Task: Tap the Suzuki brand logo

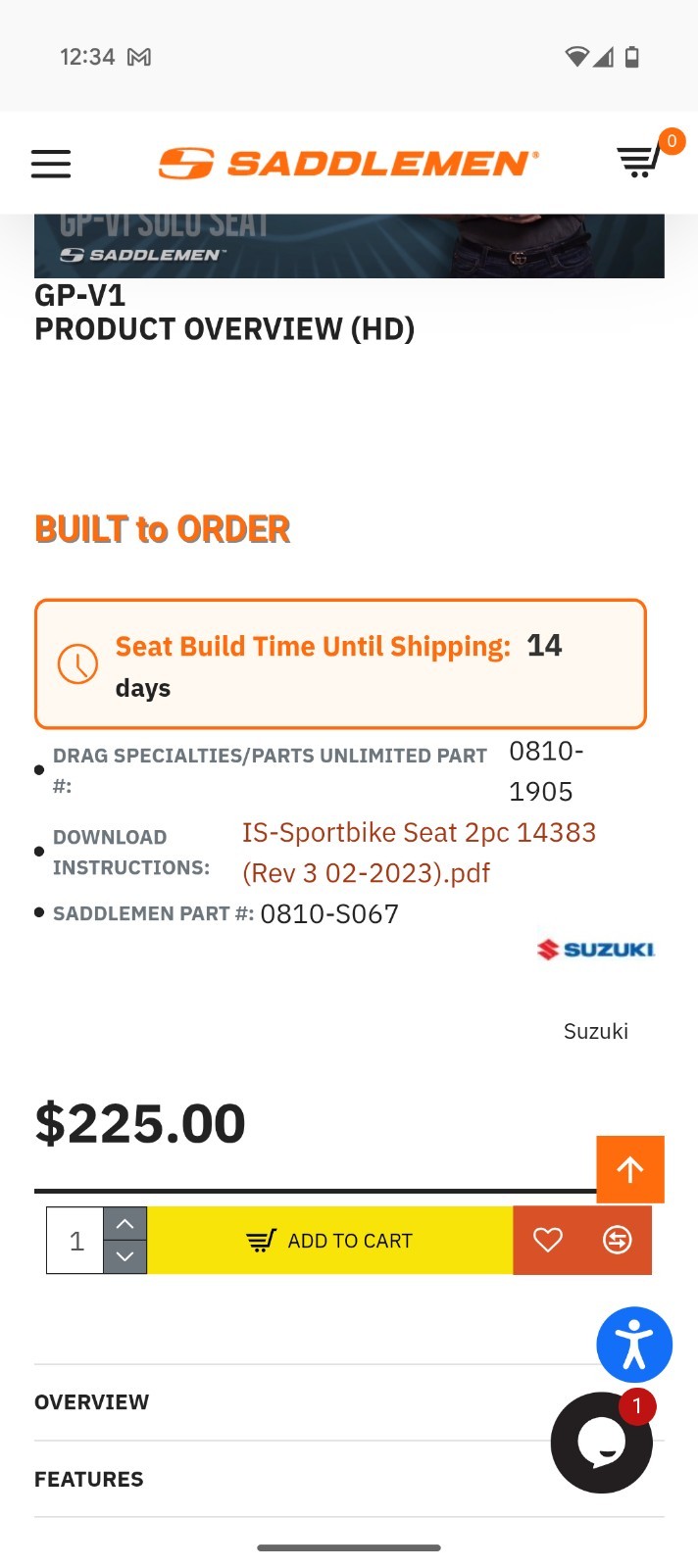Action: pyautogui.click(x=596, y=949)
